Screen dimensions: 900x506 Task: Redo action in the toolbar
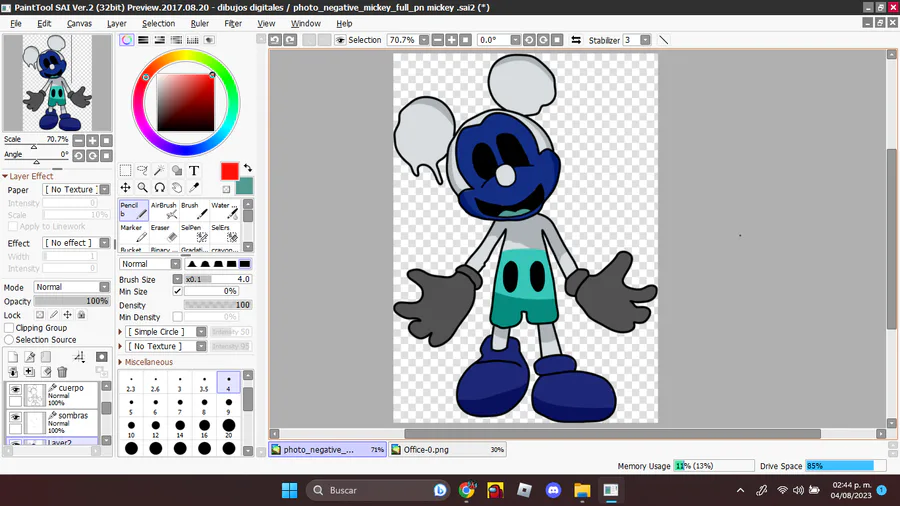[x=290, y=40]
